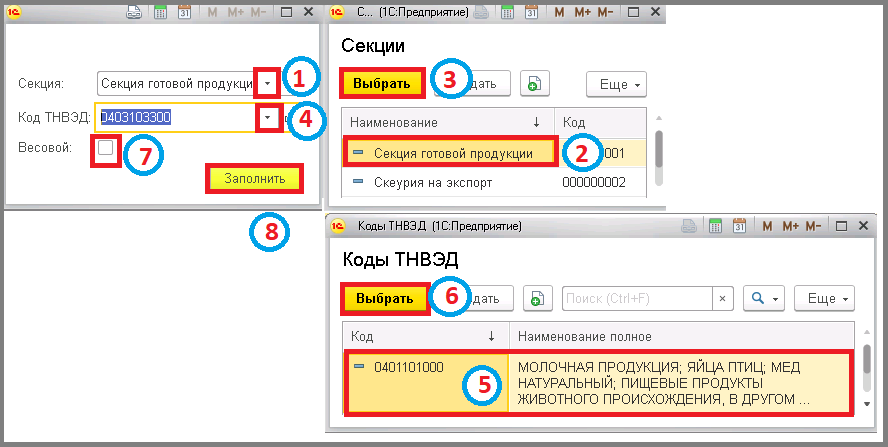This screenshot has height=447, width=888.
Task: Open the calendar icon in the Секции window
Action: [x=531, y=12]
